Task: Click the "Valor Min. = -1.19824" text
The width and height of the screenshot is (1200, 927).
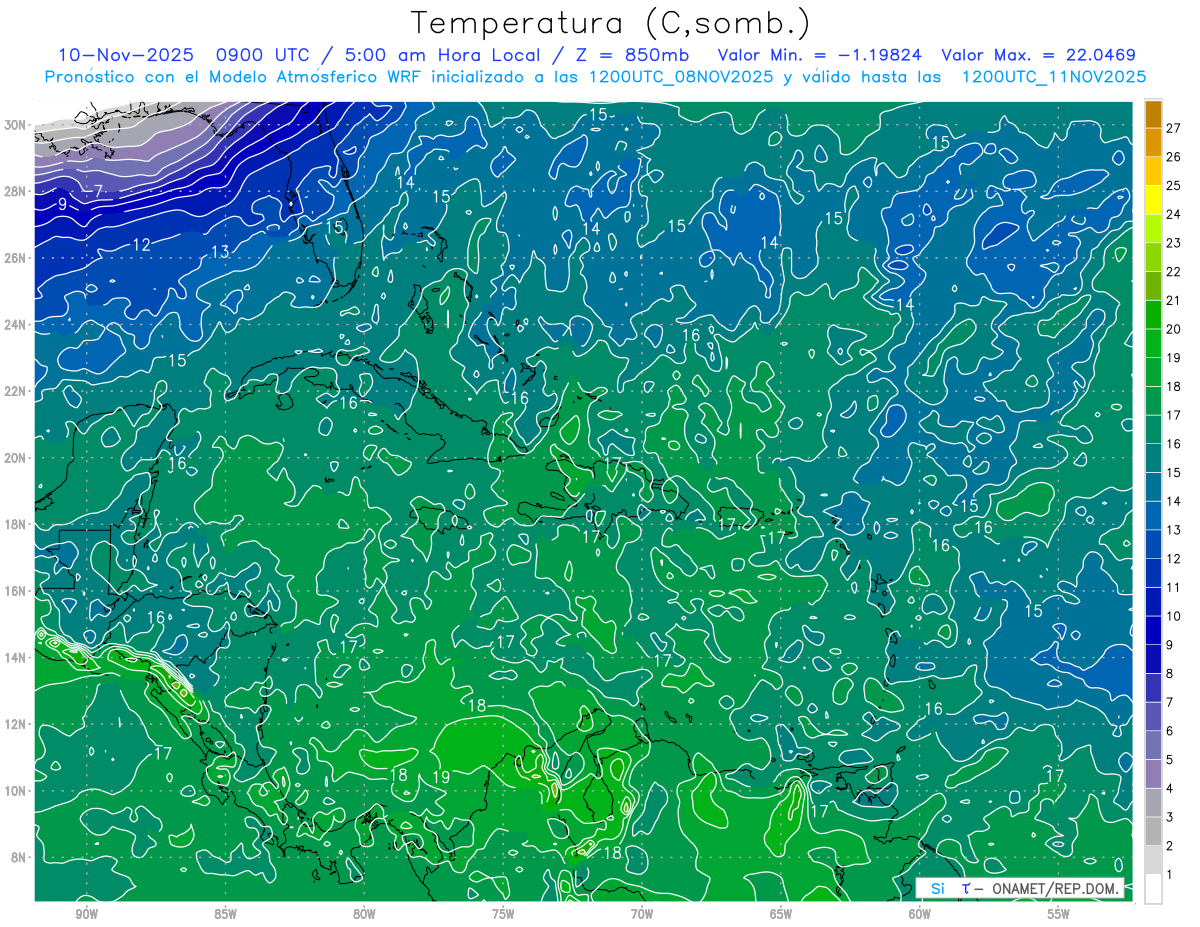Action: 820,55
